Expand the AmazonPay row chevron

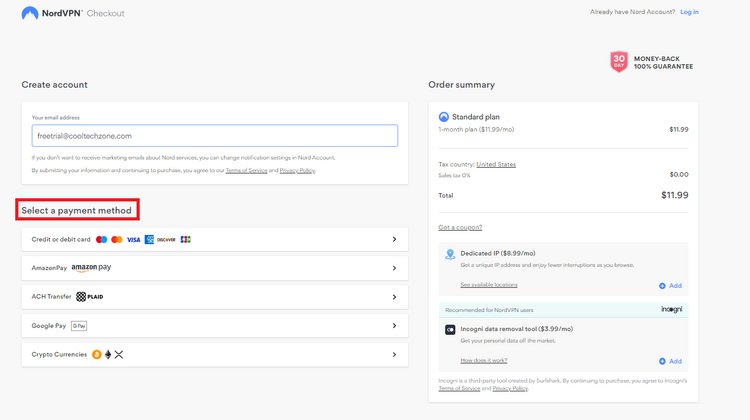394,268
